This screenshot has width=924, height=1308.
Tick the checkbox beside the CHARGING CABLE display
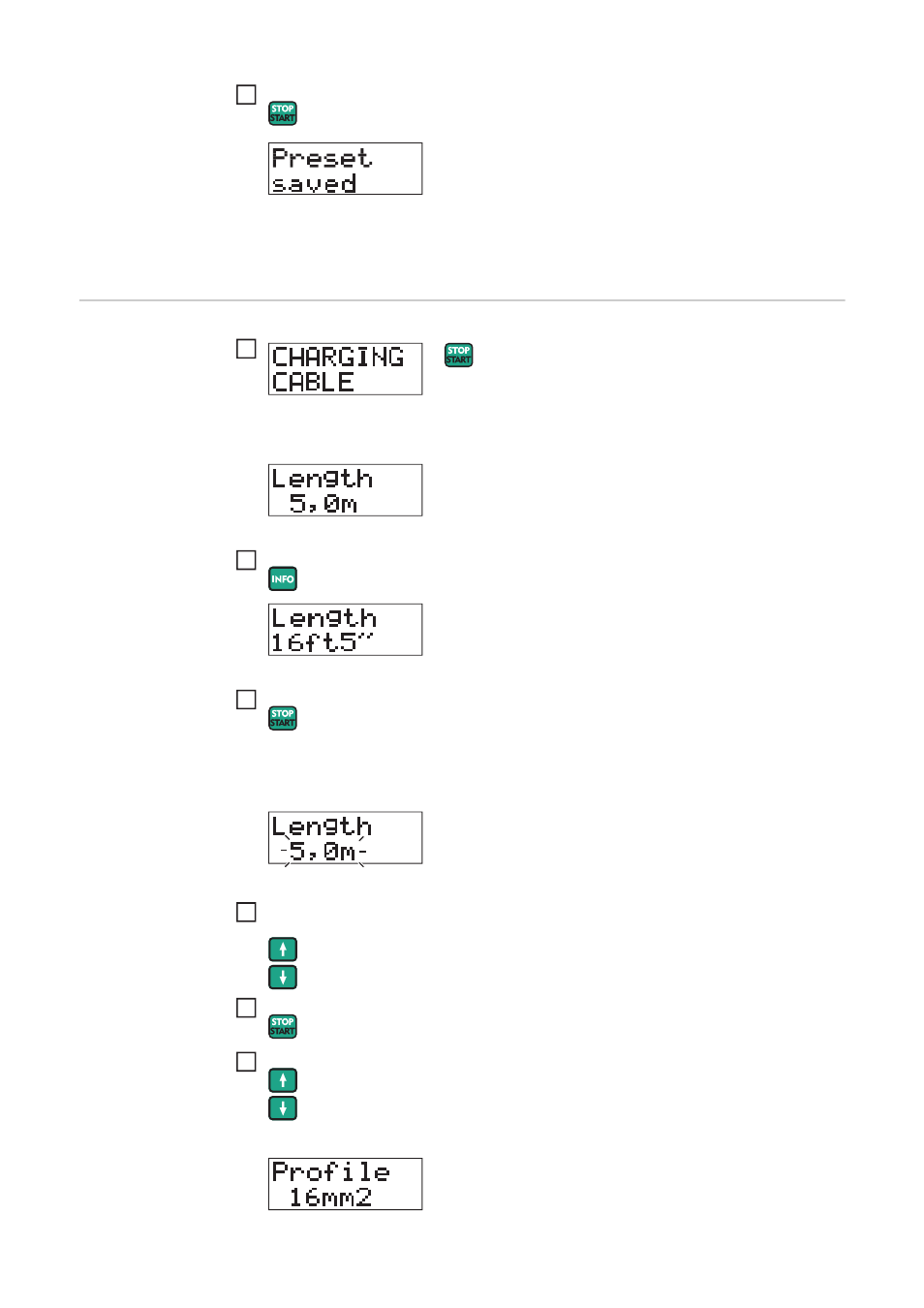[247, 349]
